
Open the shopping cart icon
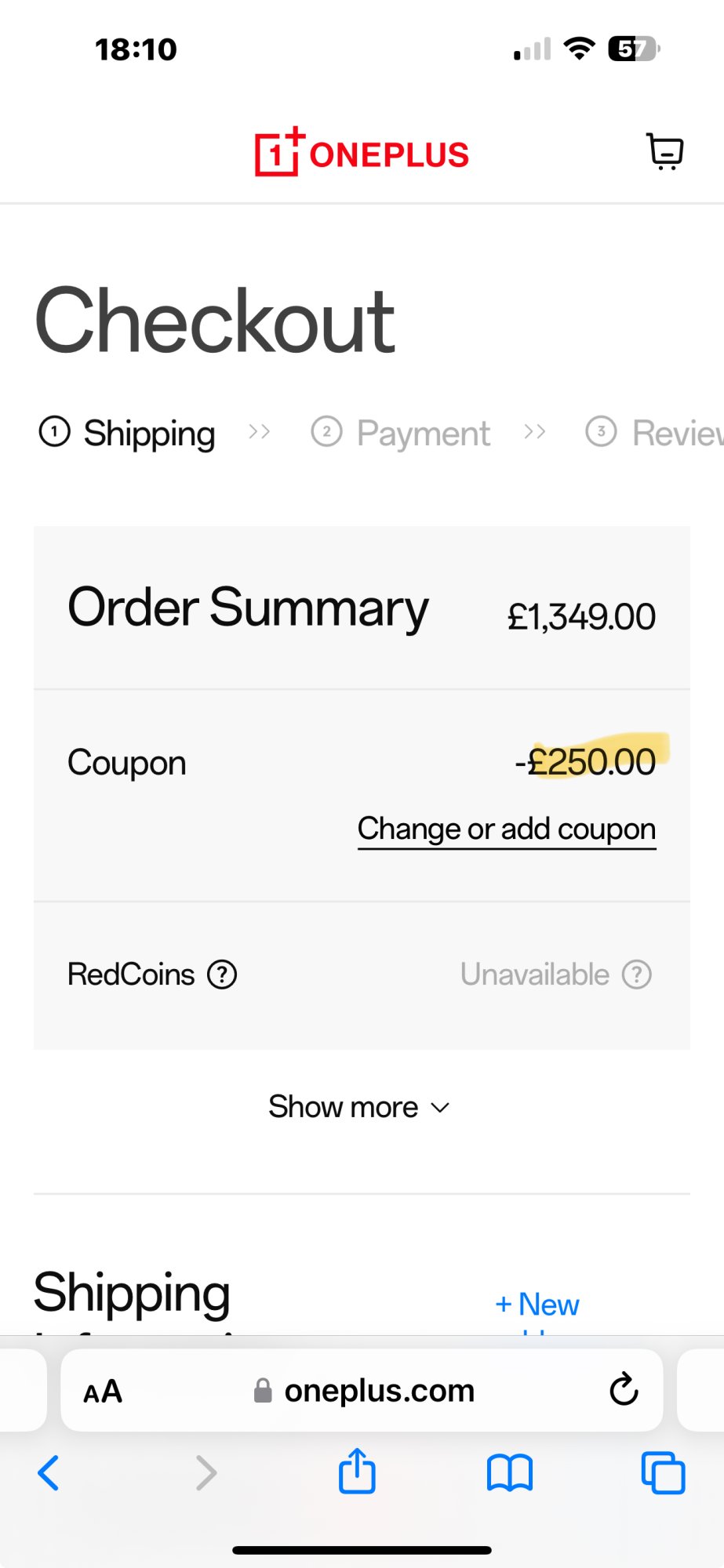(x=665, y=151)
